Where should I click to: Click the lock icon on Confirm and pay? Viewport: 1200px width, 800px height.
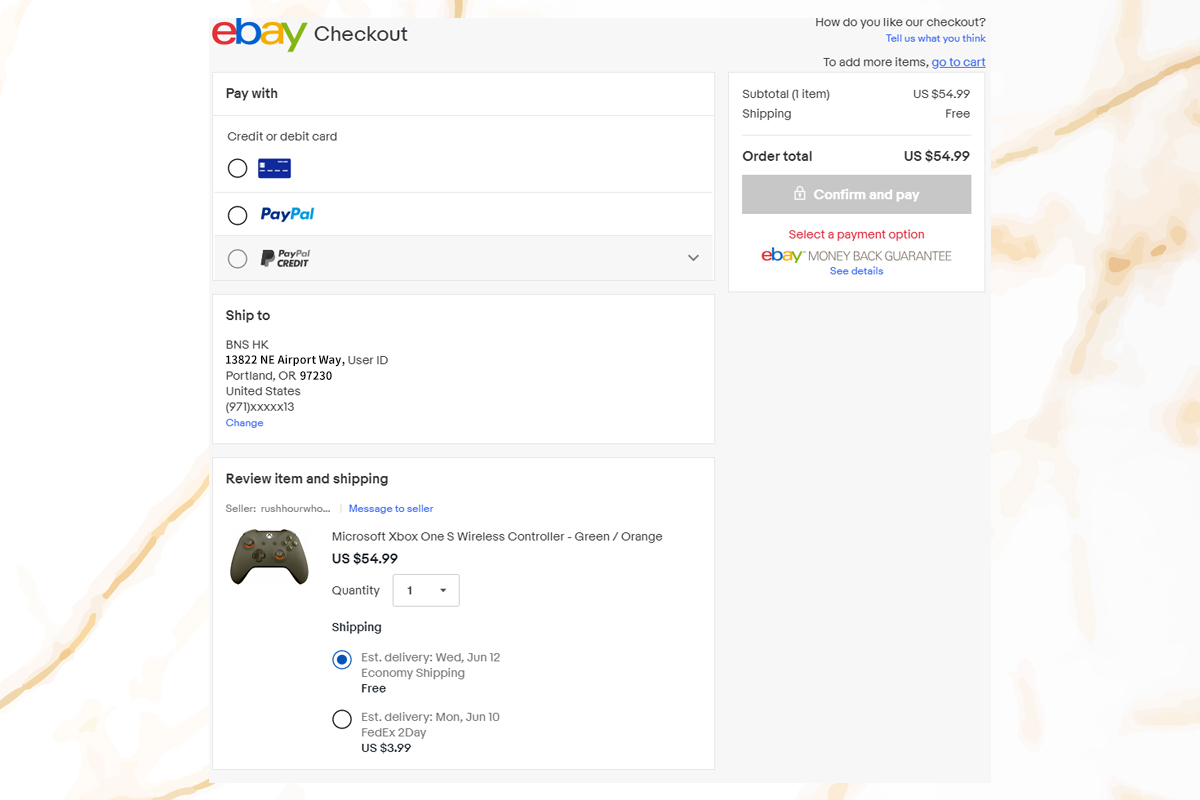(x=800, y=194)
